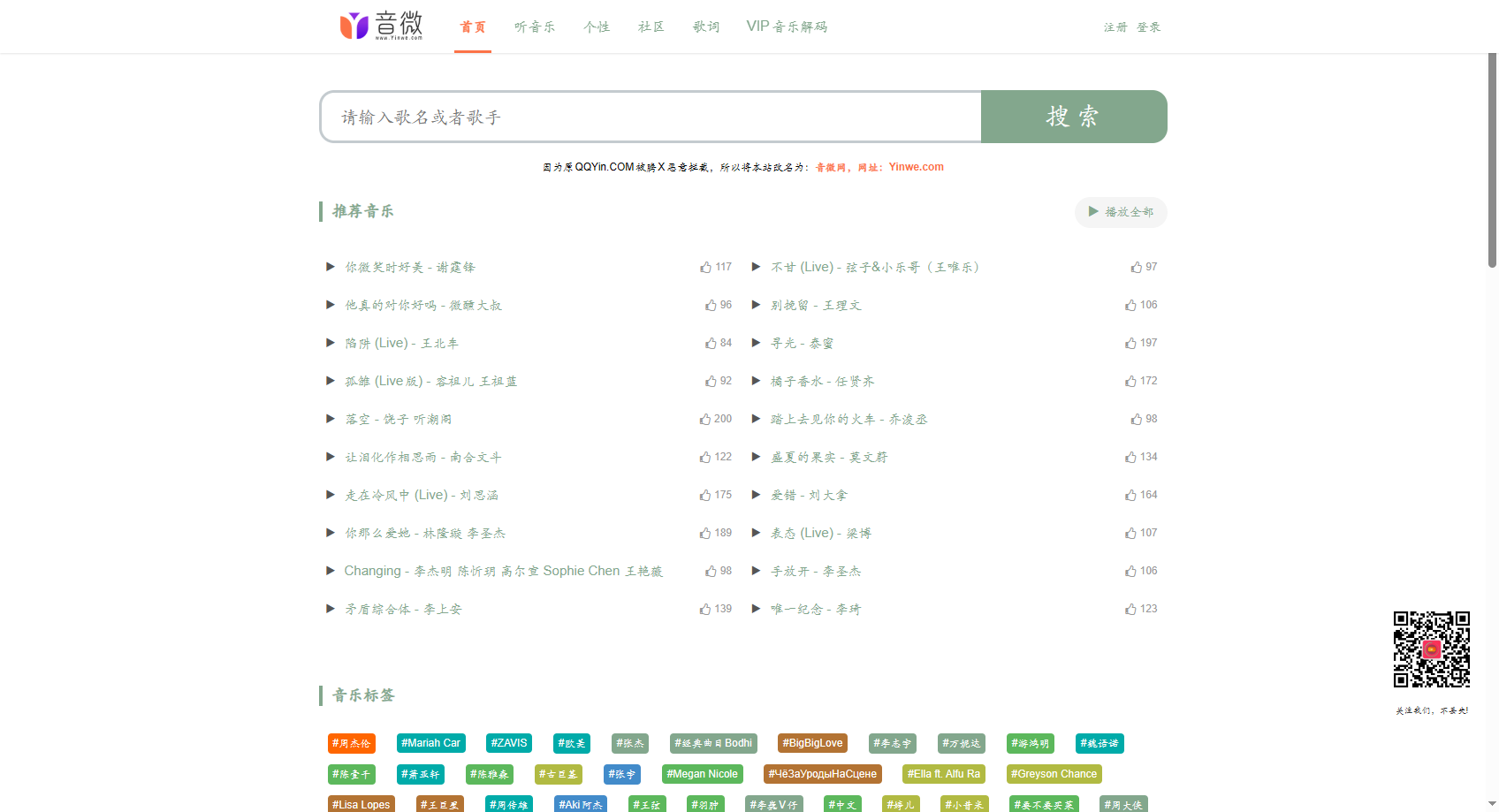This screenshot has width=1499, height=812.
Task: Click the 播放全部 play all button
Action: click(x=1121, y=212)
